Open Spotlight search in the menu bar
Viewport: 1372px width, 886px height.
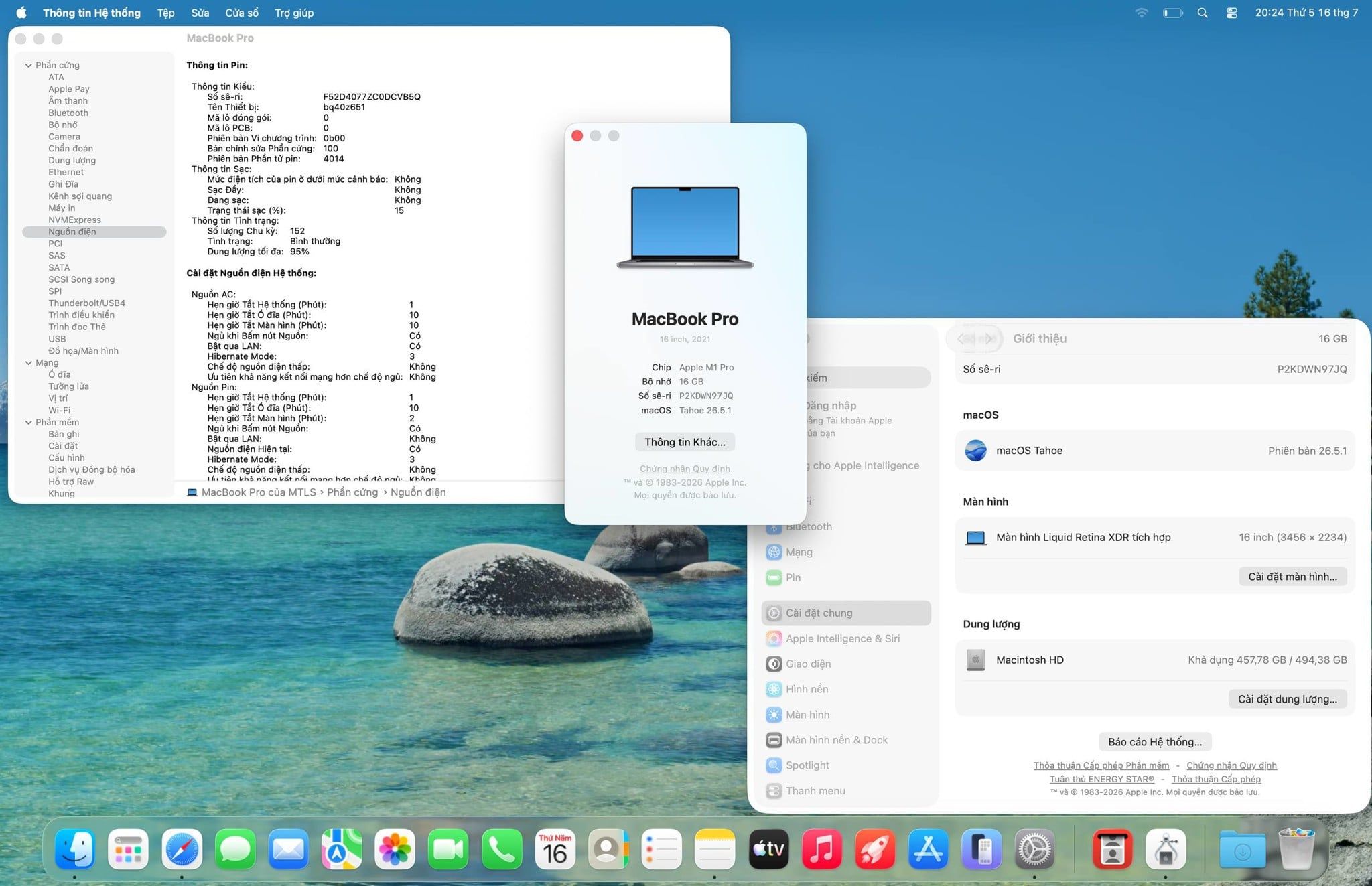pos(1203,13)
